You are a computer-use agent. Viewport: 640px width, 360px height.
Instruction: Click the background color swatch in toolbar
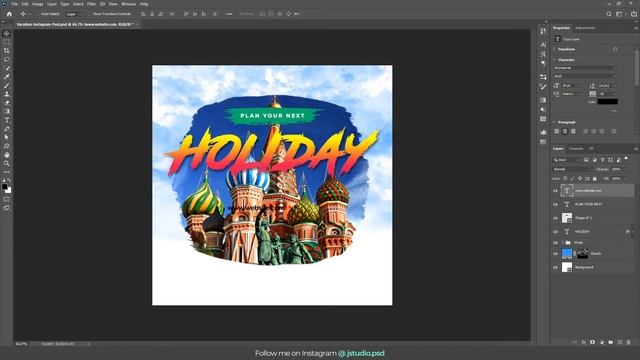[9, 190]
